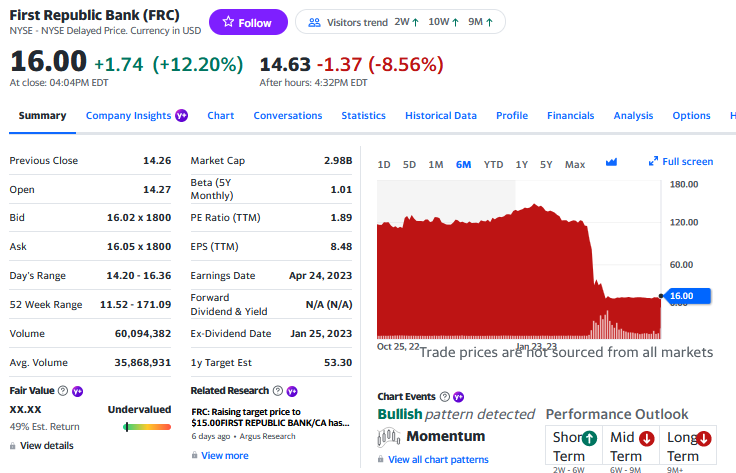
Task: Click the Fair Value undervalued gauge bar
Action: (147, 427)
